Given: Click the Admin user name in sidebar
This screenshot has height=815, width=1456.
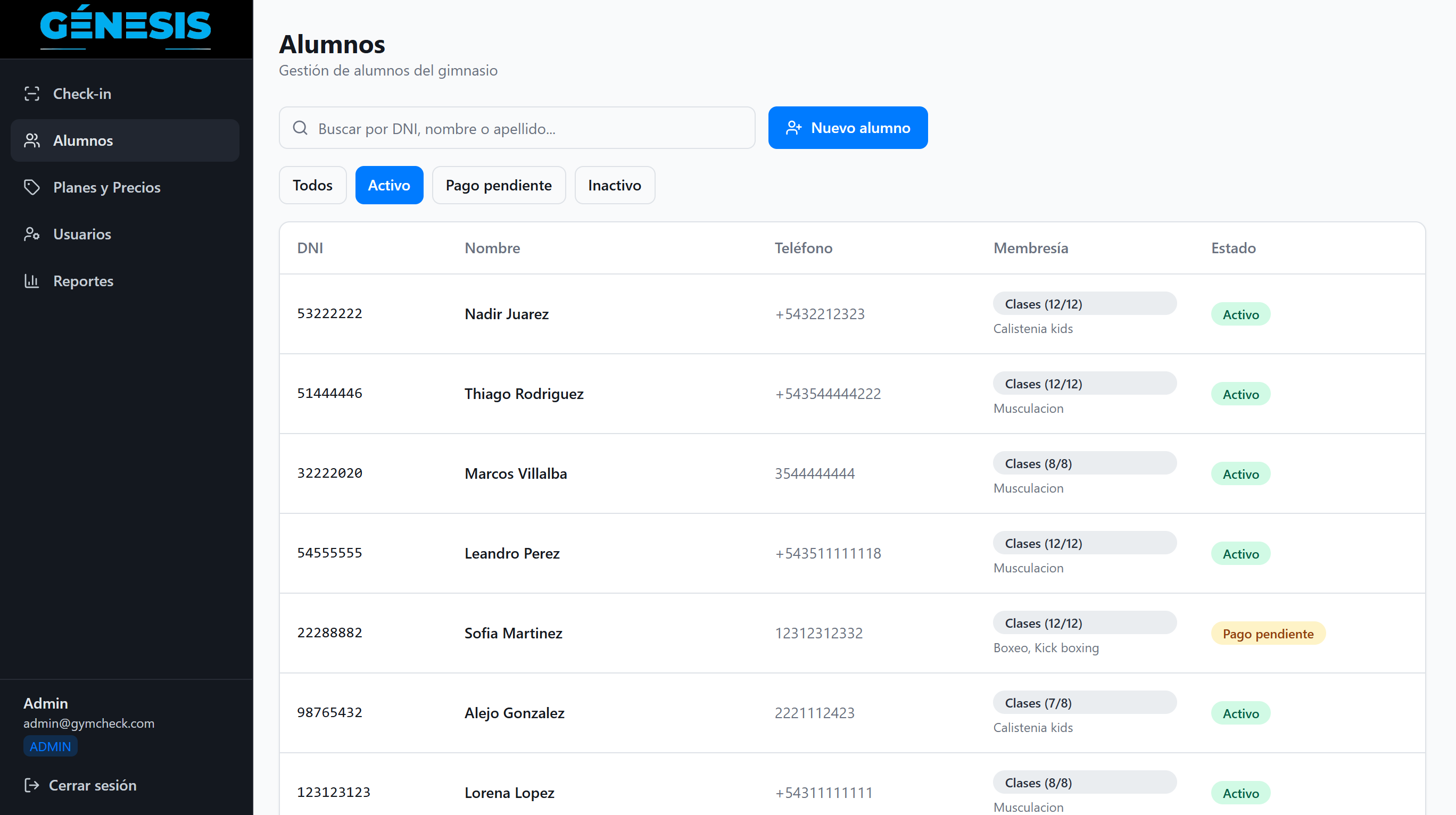Looking at the screenshot, I should pos(46,703).
